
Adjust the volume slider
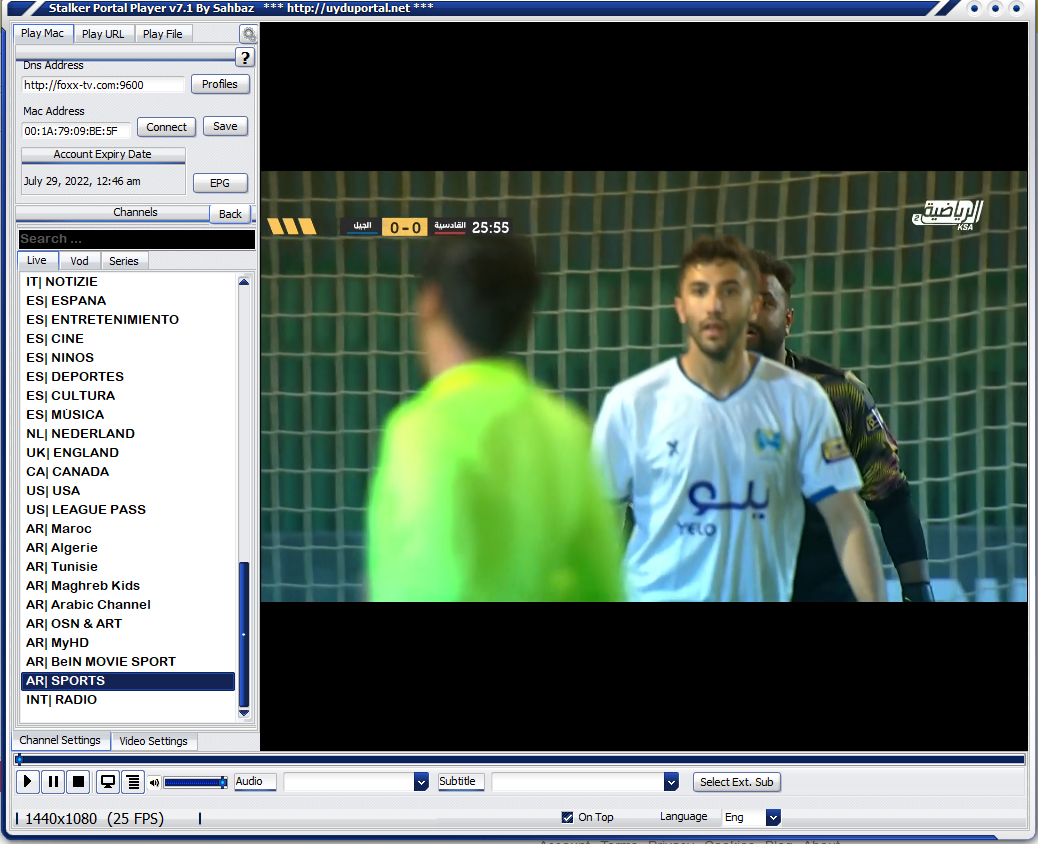click(196, 782)
